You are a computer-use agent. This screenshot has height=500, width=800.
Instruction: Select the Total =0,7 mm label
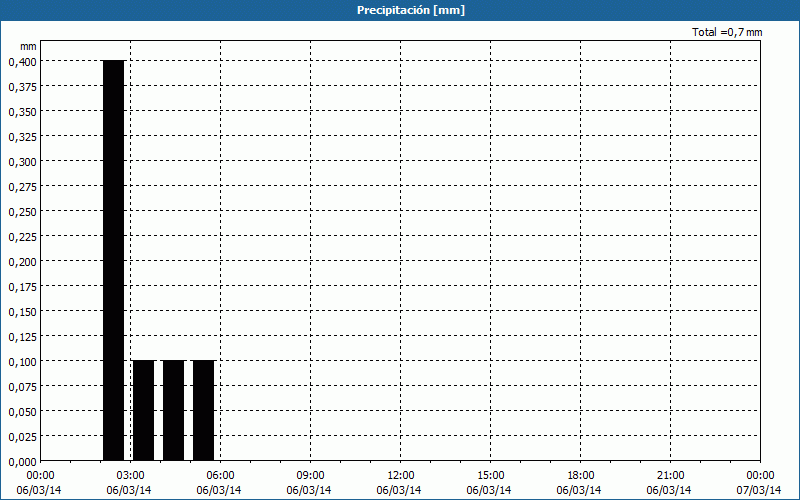[x=727, y=32]
